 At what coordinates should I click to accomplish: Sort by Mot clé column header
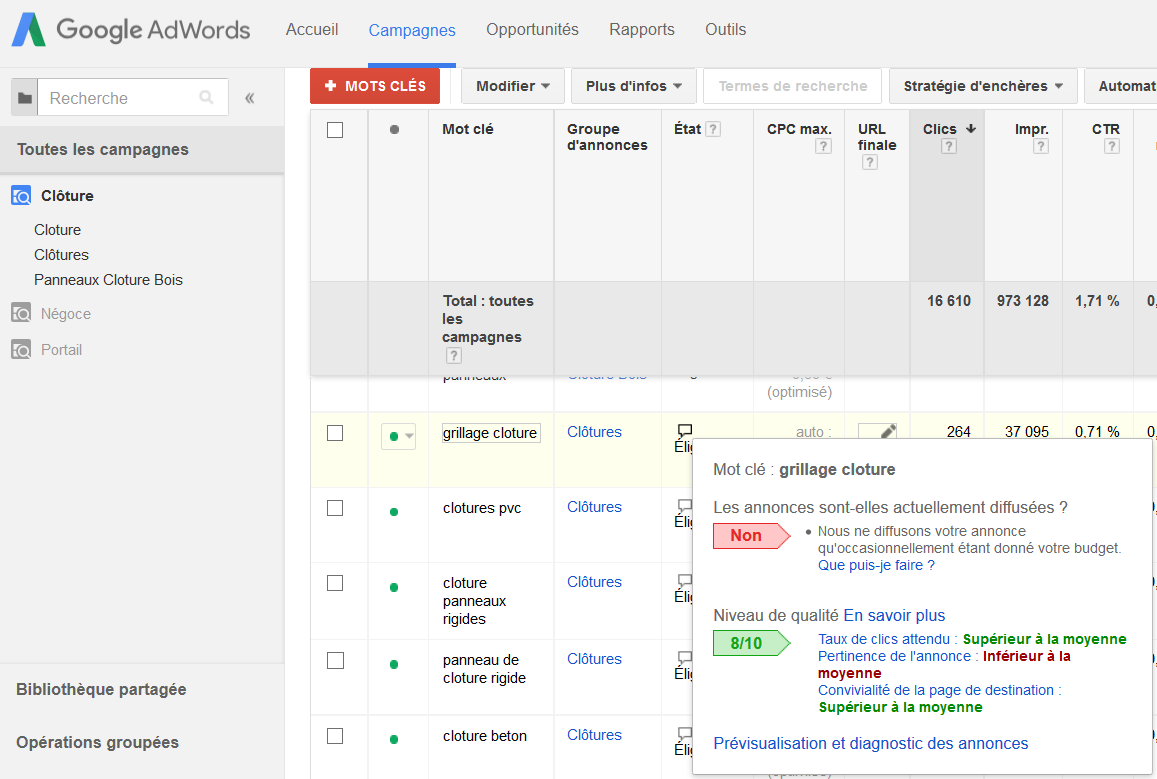[x=468, y=129]
